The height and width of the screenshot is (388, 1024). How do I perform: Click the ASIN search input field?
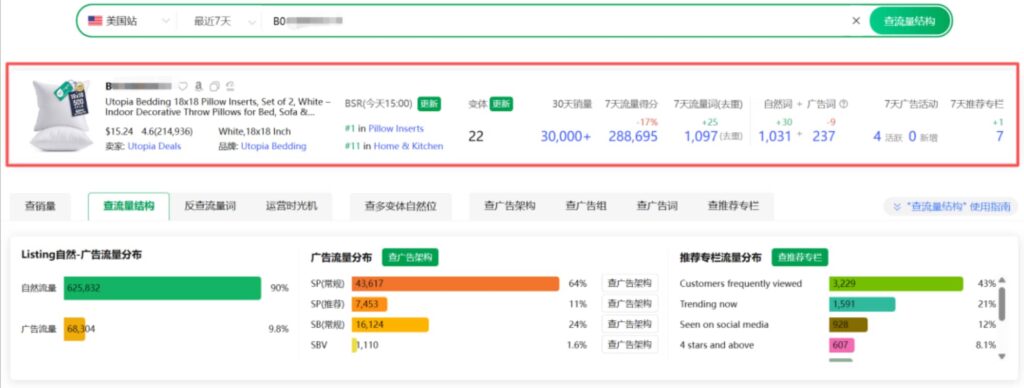pyautogui.click(x=555, y=21)
